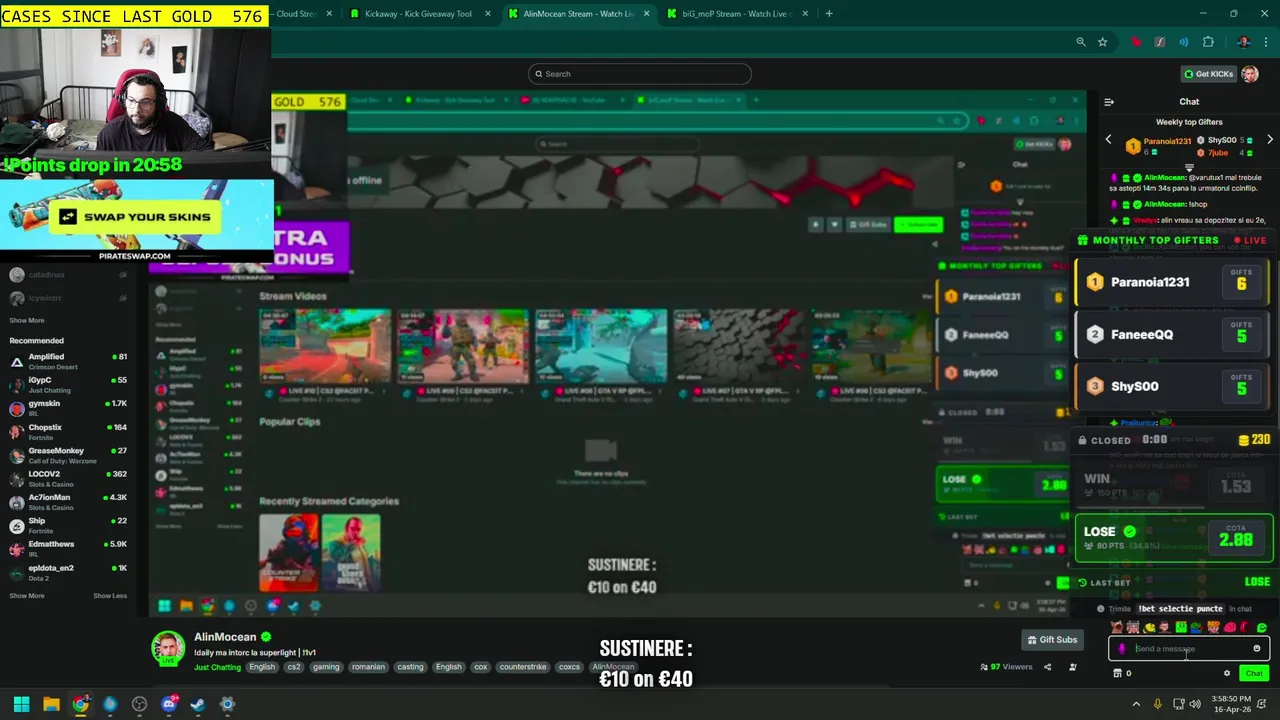Open the emoji picker in chat box
Image resolution: width=1280 pixels, height=720 pixels.
click(x=1257, y=648)
